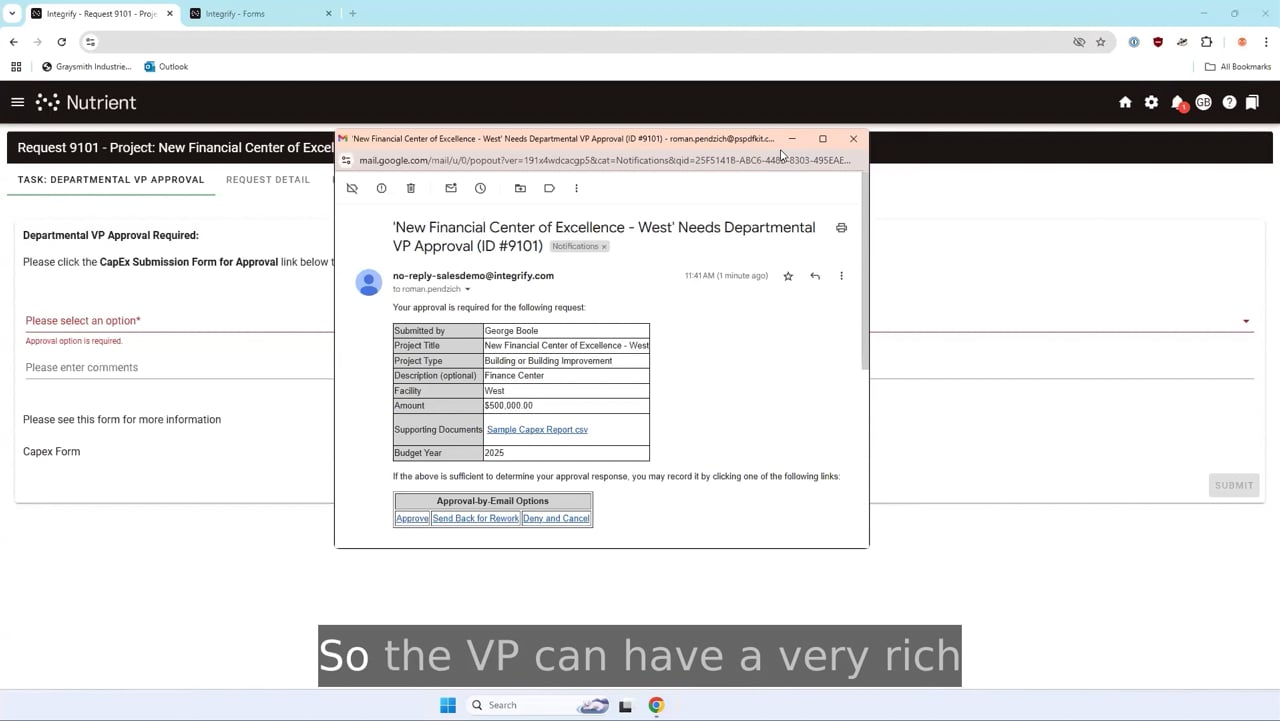The width and height of the screenshot is (1280, 721).
Task: Open the Sample Capex Report csv link
Action: tap(537, 430)
